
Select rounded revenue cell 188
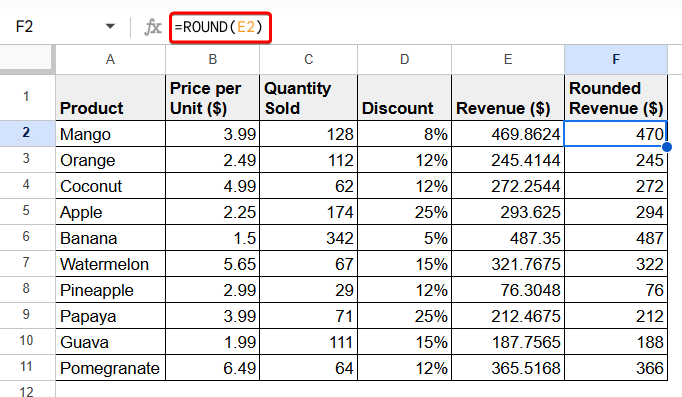616,342
